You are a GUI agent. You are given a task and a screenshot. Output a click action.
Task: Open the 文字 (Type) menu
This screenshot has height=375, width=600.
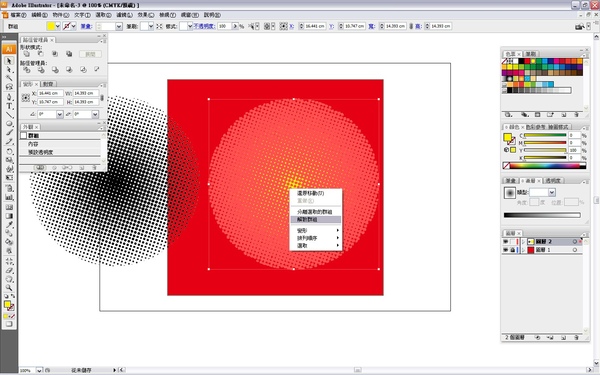point(82,15)
